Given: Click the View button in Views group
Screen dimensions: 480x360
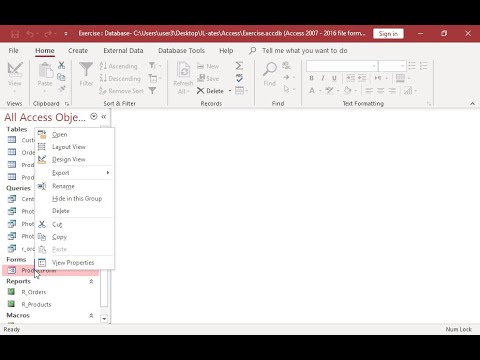Looking at the screenshot, I should (x=15, y=77).
